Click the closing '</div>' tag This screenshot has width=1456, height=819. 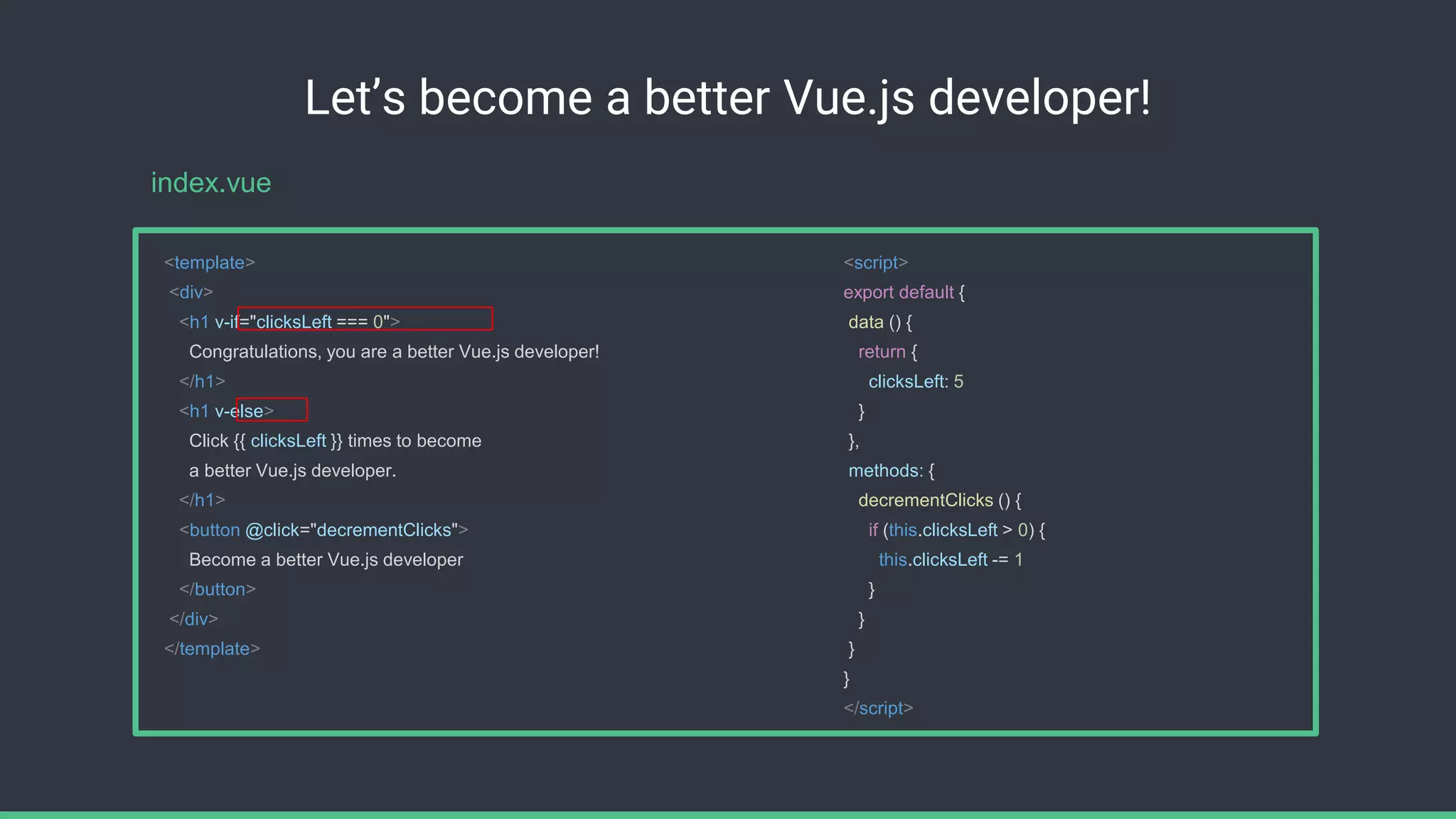pyautogui.click(x=193, y=619)
